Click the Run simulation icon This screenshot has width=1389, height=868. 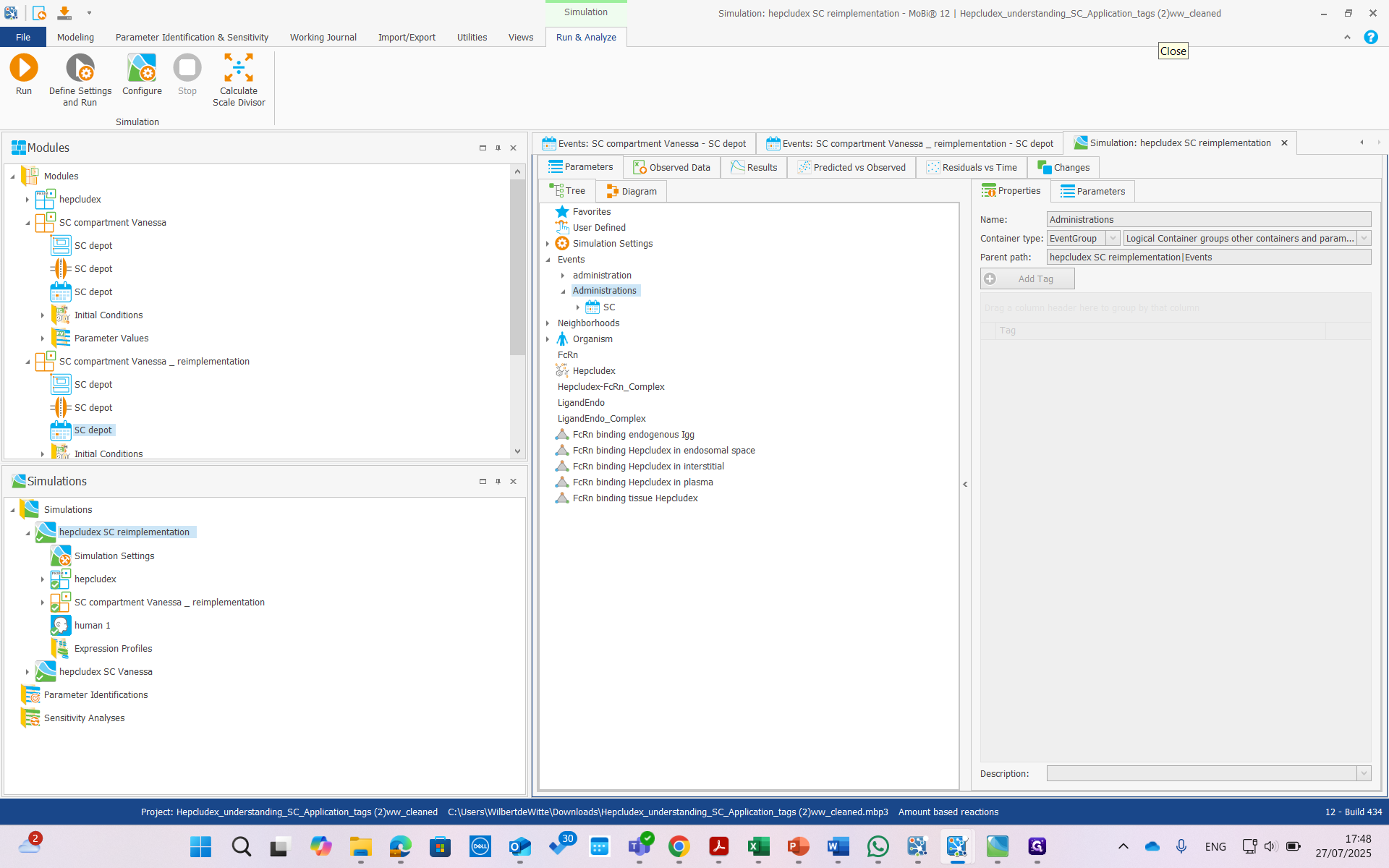tap(23, 68)
